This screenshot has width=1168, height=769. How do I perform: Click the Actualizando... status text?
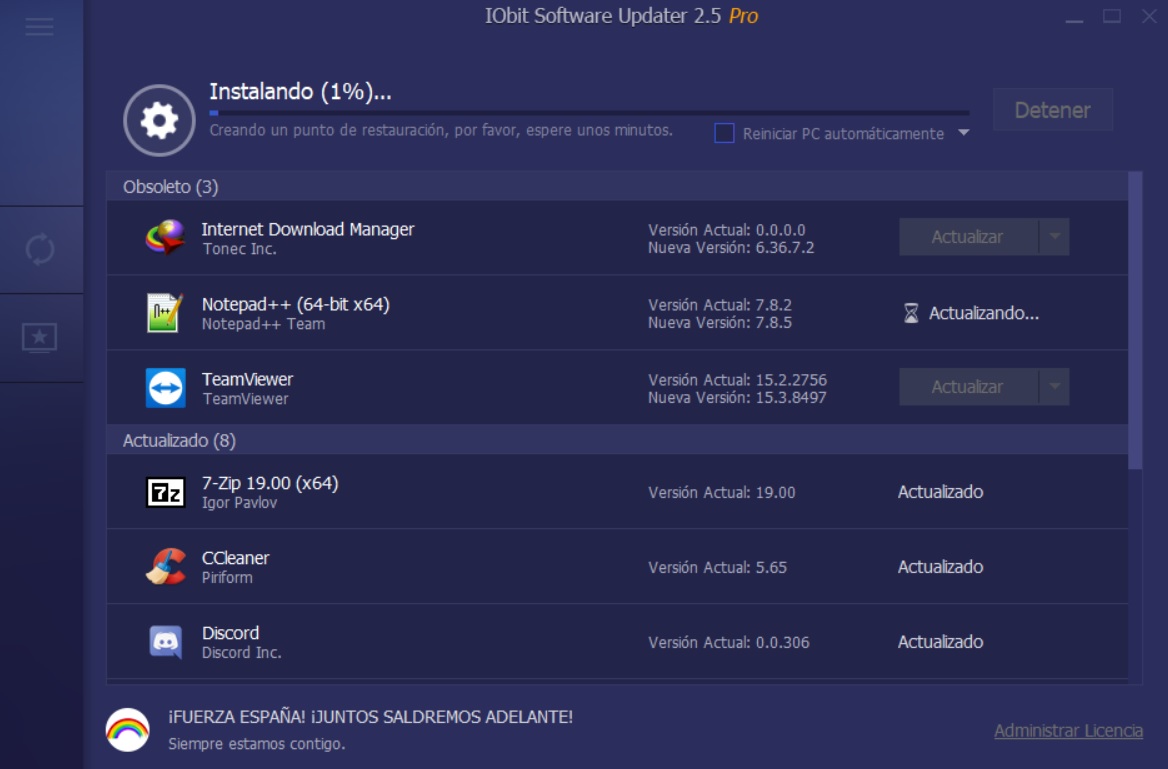coord(983,313)
